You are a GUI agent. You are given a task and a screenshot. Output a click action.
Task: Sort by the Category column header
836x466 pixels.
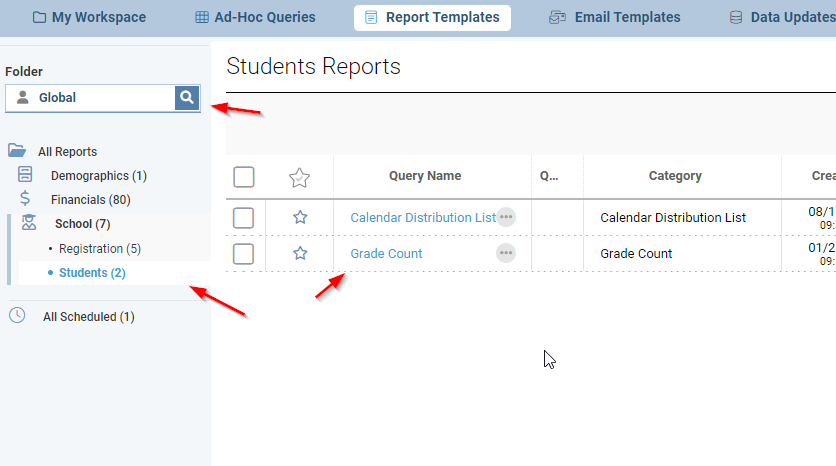tap(675, 176)
